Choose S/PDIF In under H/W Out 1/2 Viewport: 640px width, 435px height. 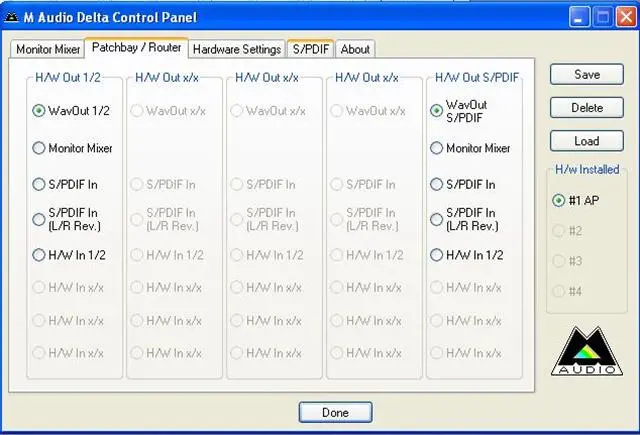click(x=39, y=184)
